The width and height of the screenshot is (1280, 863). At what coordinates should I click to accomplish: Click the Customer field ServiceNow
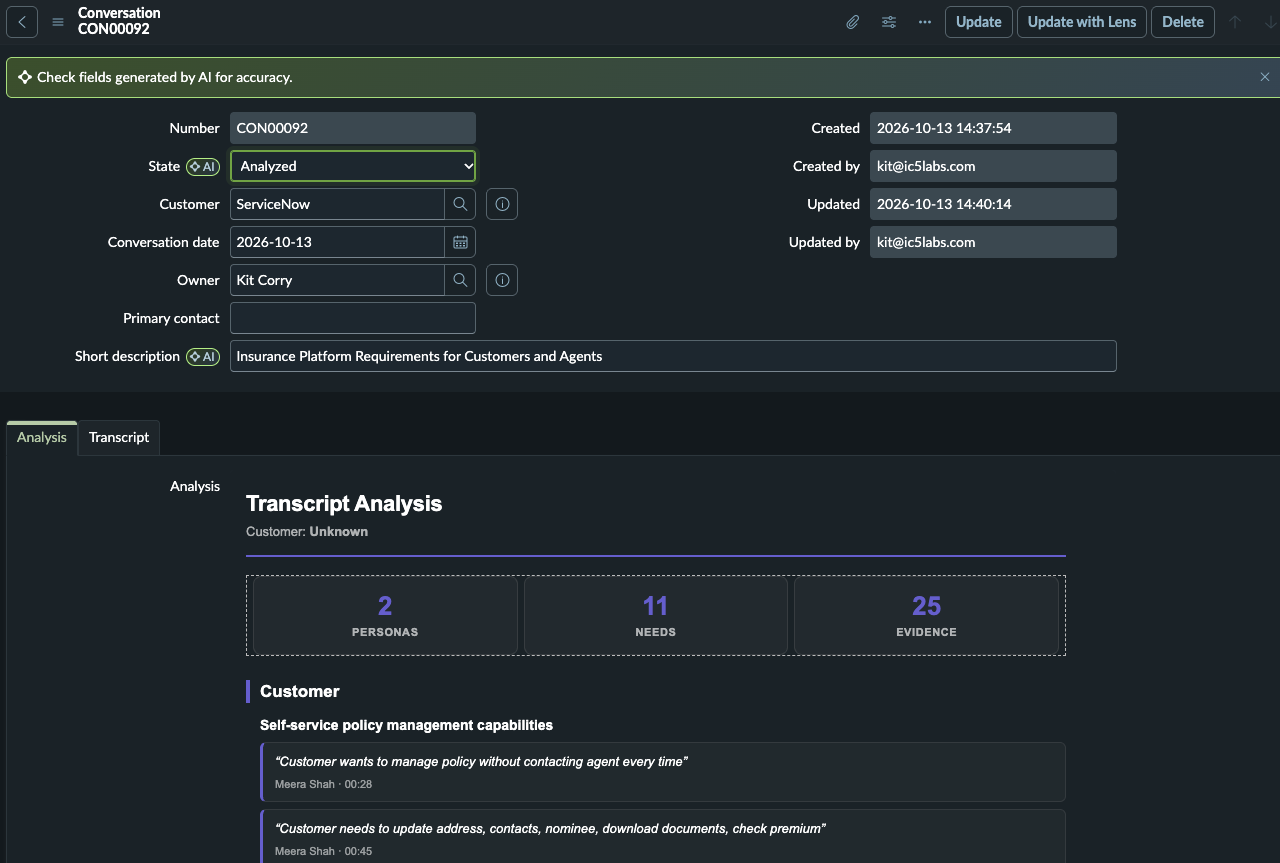[337, 204]
